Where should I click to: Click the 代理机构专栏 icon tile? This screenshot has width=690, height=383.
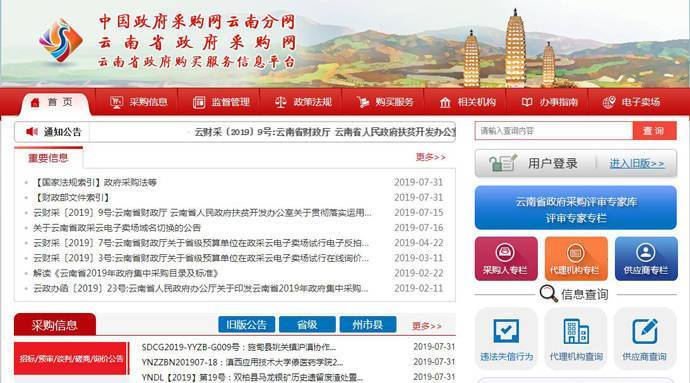576,258
